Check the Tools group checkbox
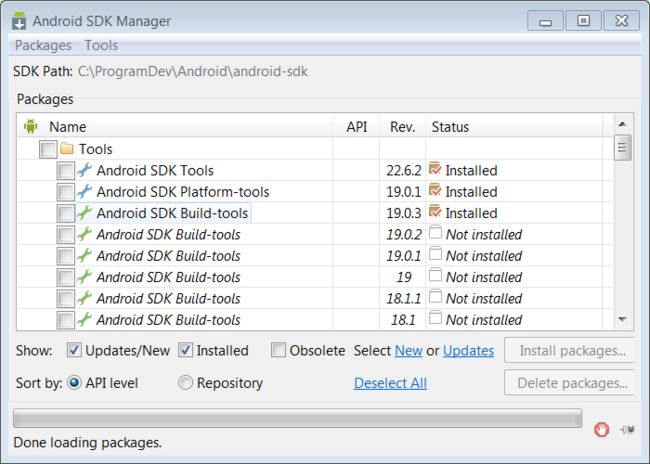The height and width of the screenshot is (464, 650). point(48,149)
